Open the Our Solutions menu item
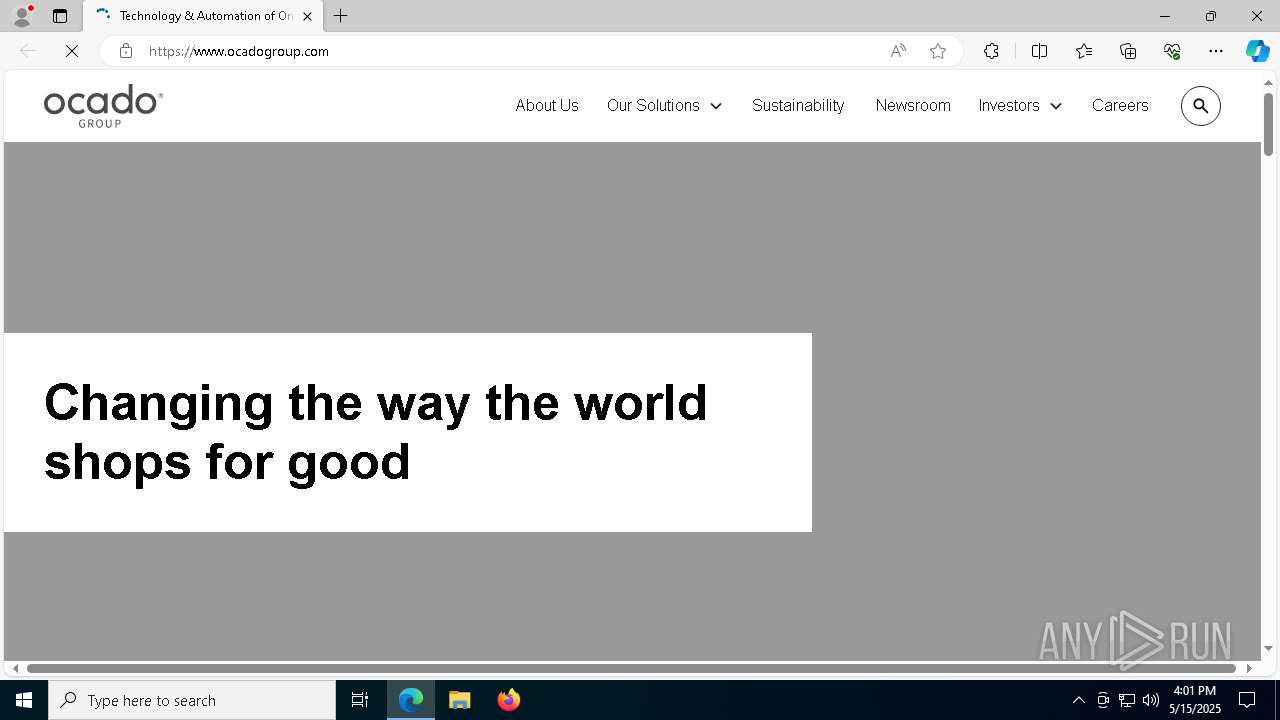This screenshot has height=720, width=1280. point(653,105)
